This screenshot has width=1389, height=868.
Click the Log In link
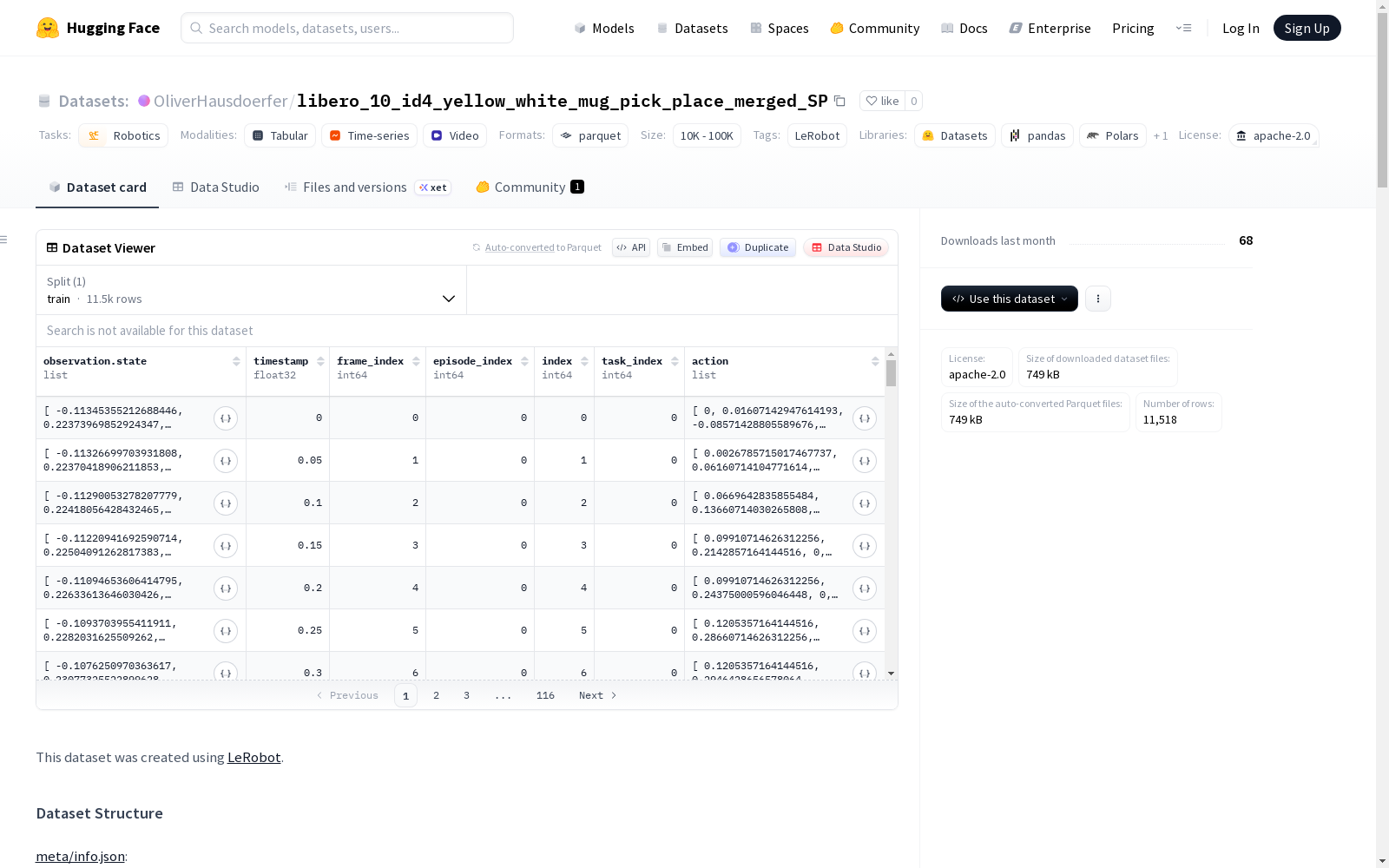[x=1241, y=28]
